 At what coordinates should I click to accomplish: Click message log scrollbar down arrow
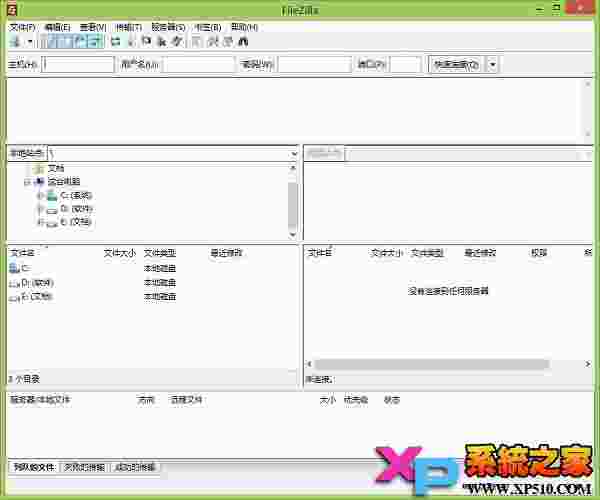(588, 134)
